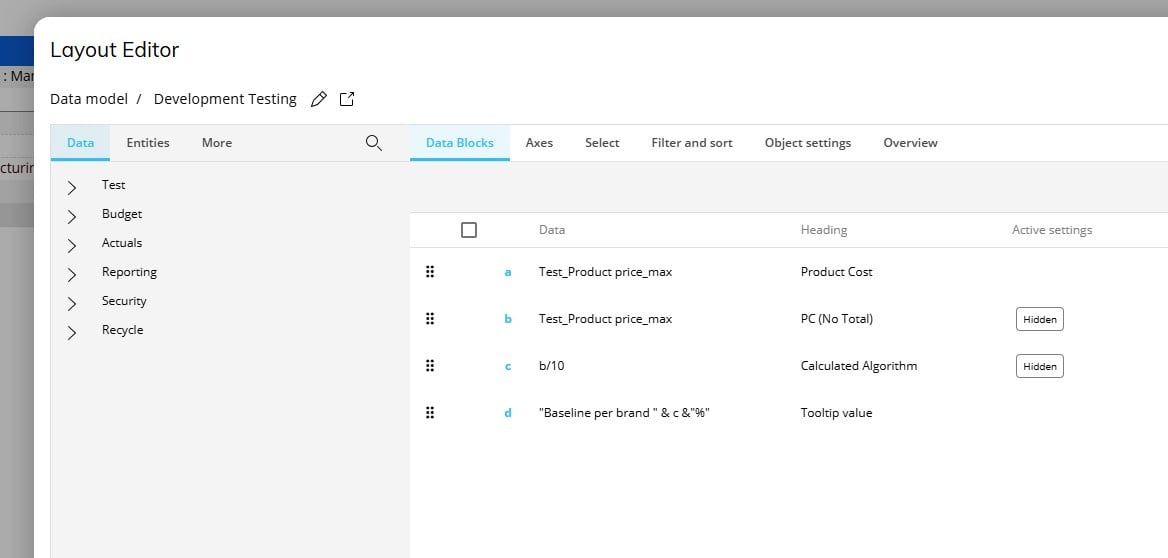The image size is (1168, 558).
Task: Select the Reporting tree item label
Action: click(x=130, y=272)
